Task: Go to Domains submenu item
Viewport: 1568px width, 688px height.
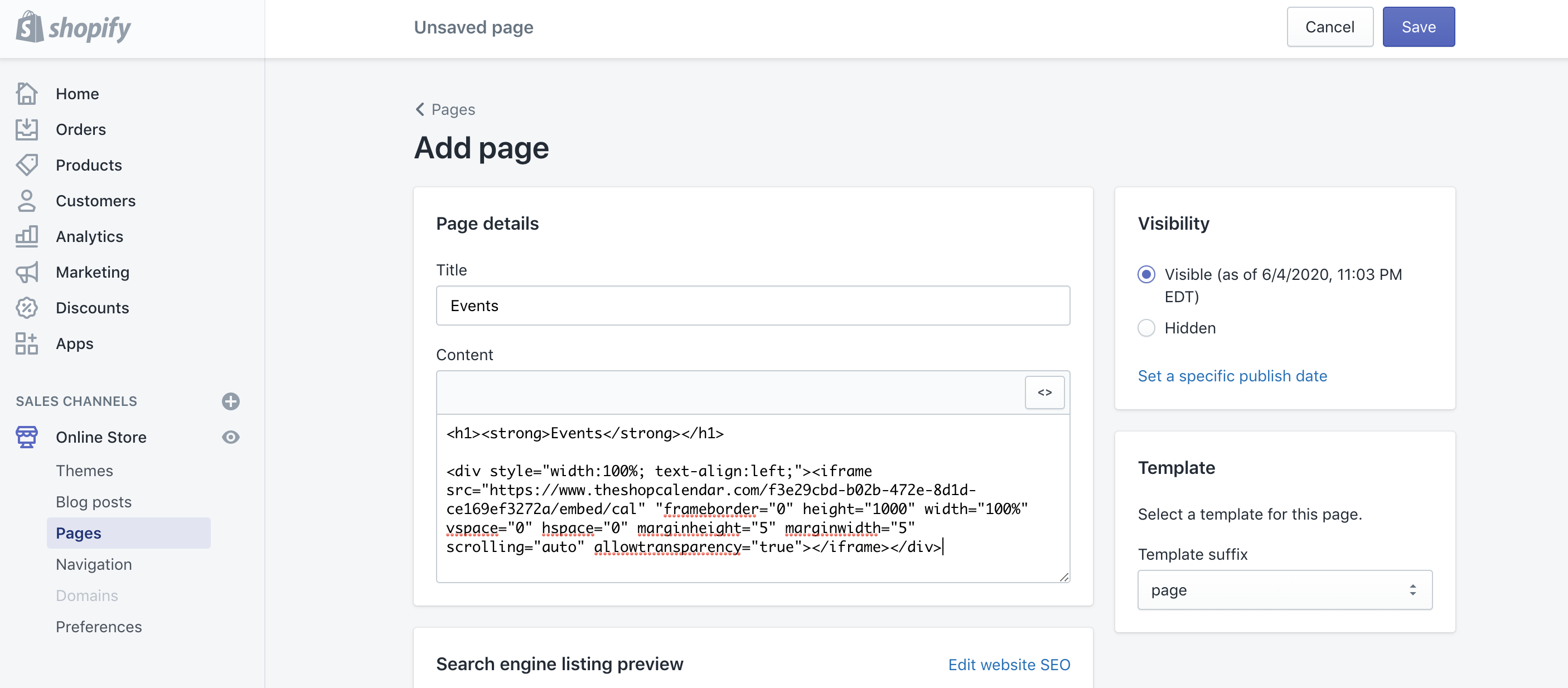Action: [87, 595]
